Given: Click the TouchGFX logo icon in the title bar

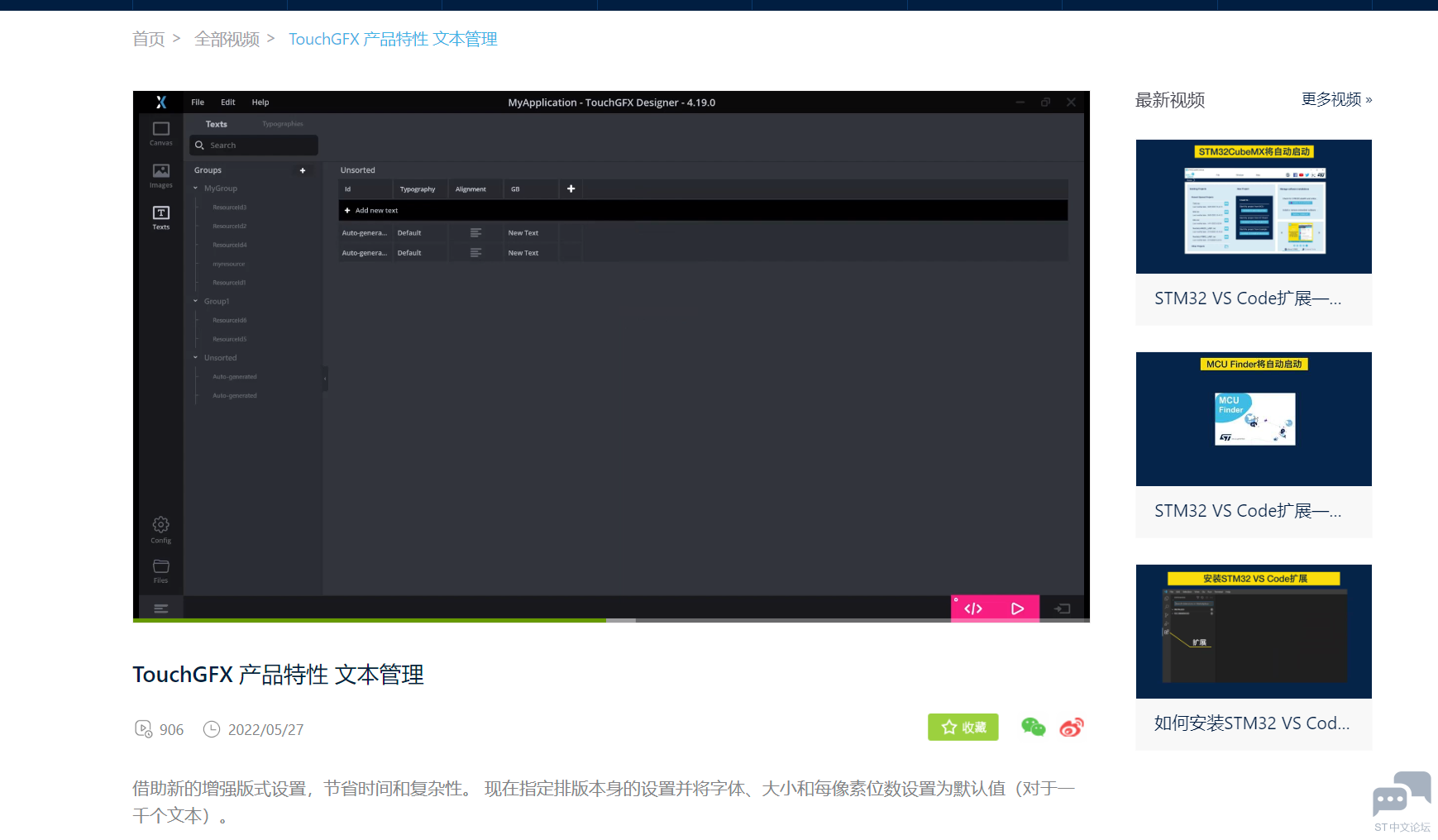Looking at the screenshot, I should [x=161, y=102].
